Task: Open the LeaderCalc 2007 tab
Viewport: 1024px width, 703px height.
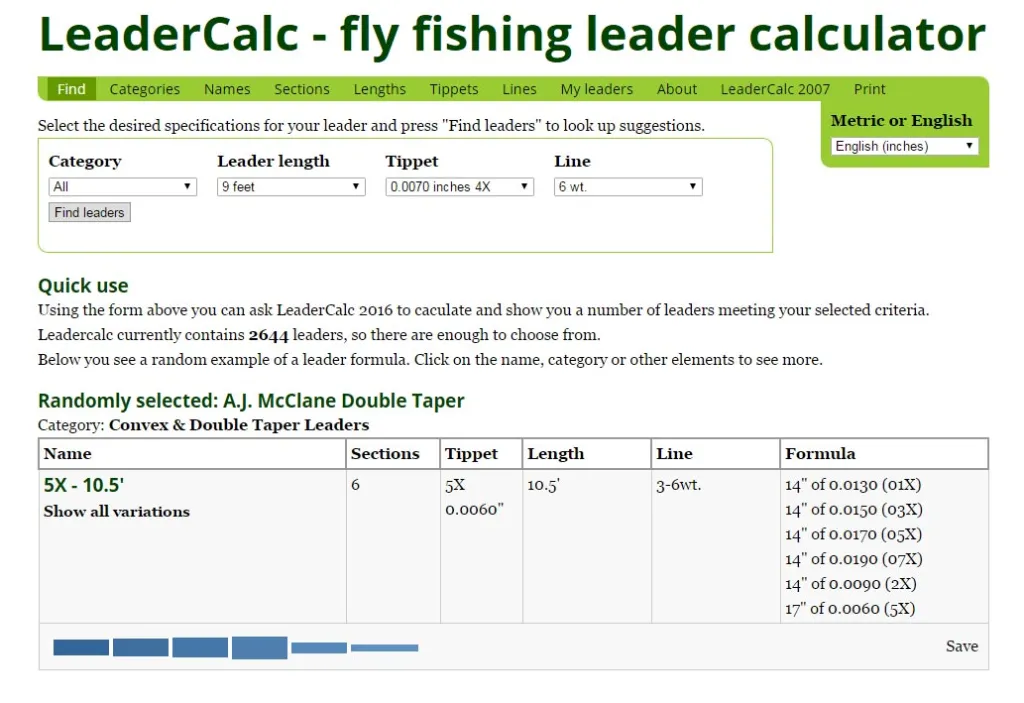Action: tap(775, 89)
